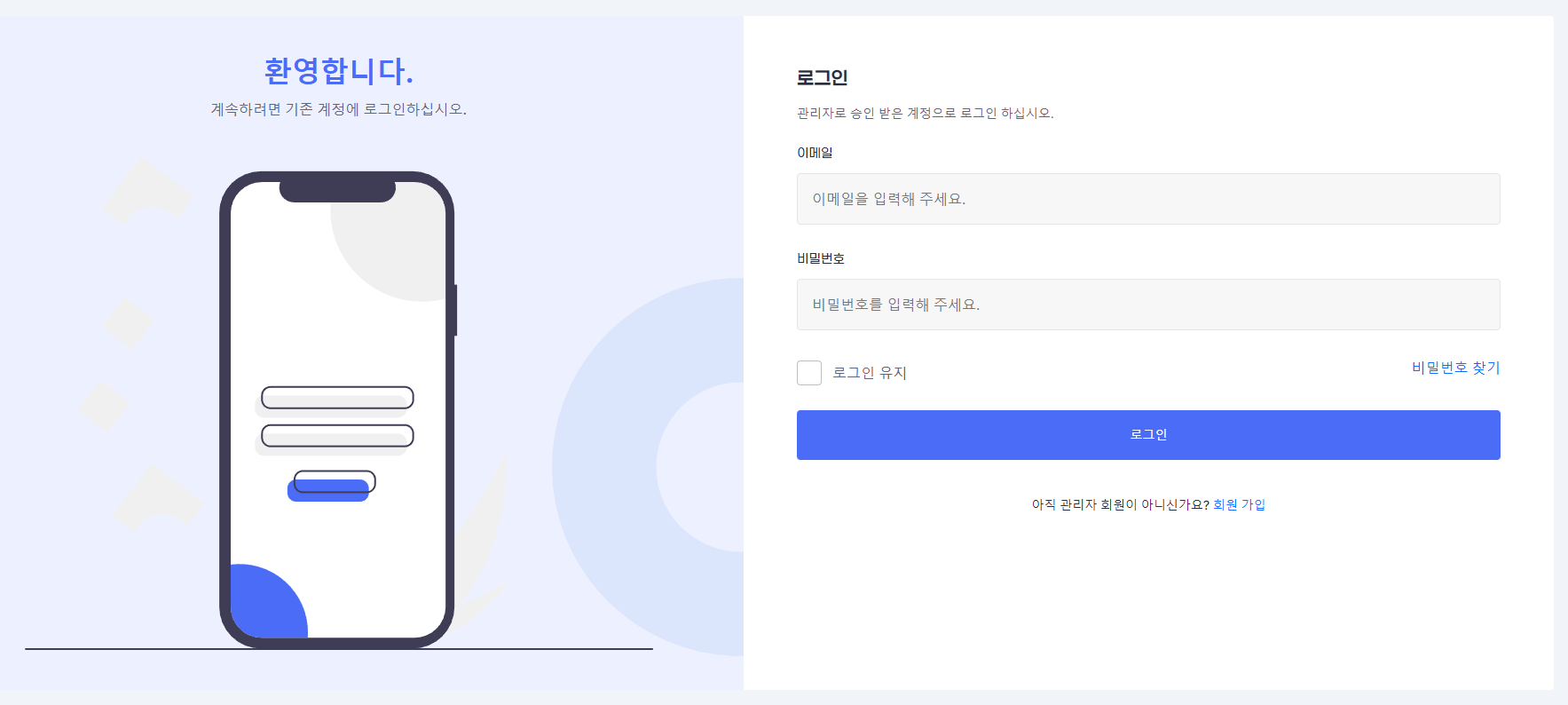Click the 비밀번호 input field

[1147, 305]
